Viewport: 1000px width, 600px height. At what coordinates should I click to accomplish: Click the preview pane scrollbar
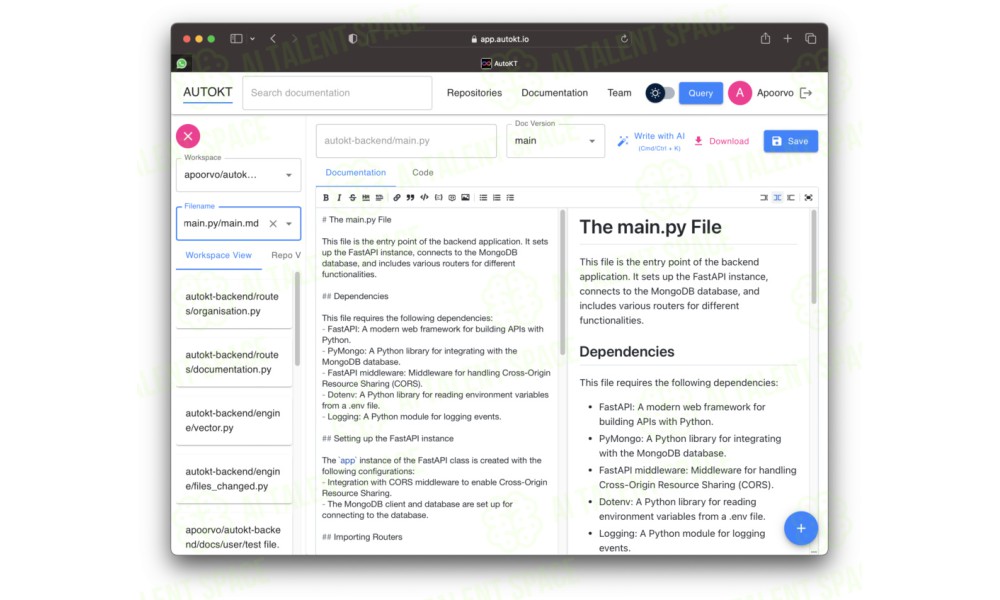click(814, 257)
